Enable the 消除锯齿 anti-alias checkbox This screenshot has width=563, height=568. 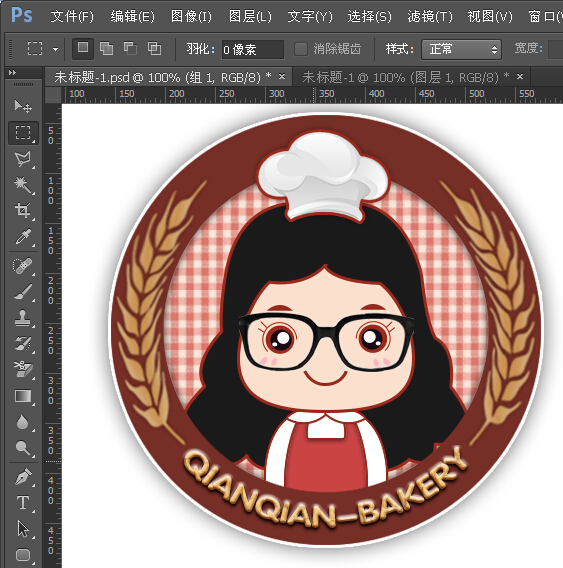pyautogui.click(x=301, y=49)
